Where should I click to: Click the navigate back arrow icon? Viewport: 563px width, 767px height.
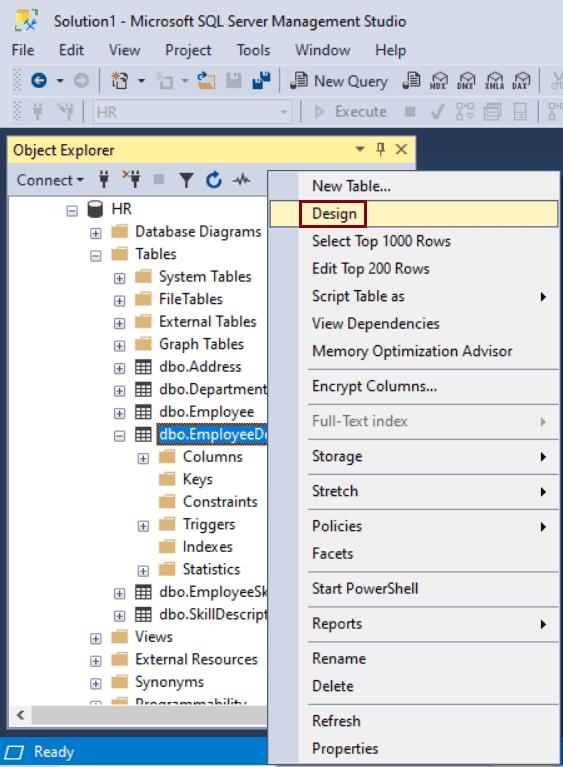[x=39, y=80]
